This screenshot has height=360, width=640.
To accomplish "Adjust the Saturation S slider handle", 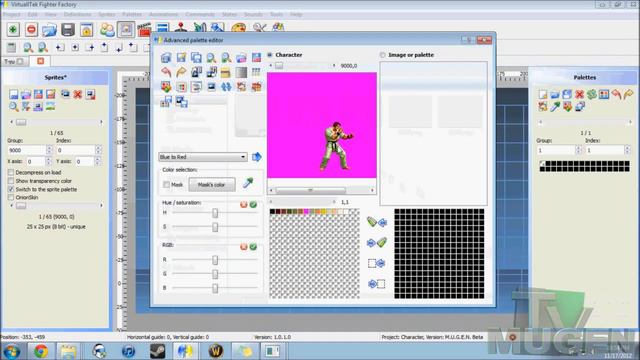I will point(215,227).
